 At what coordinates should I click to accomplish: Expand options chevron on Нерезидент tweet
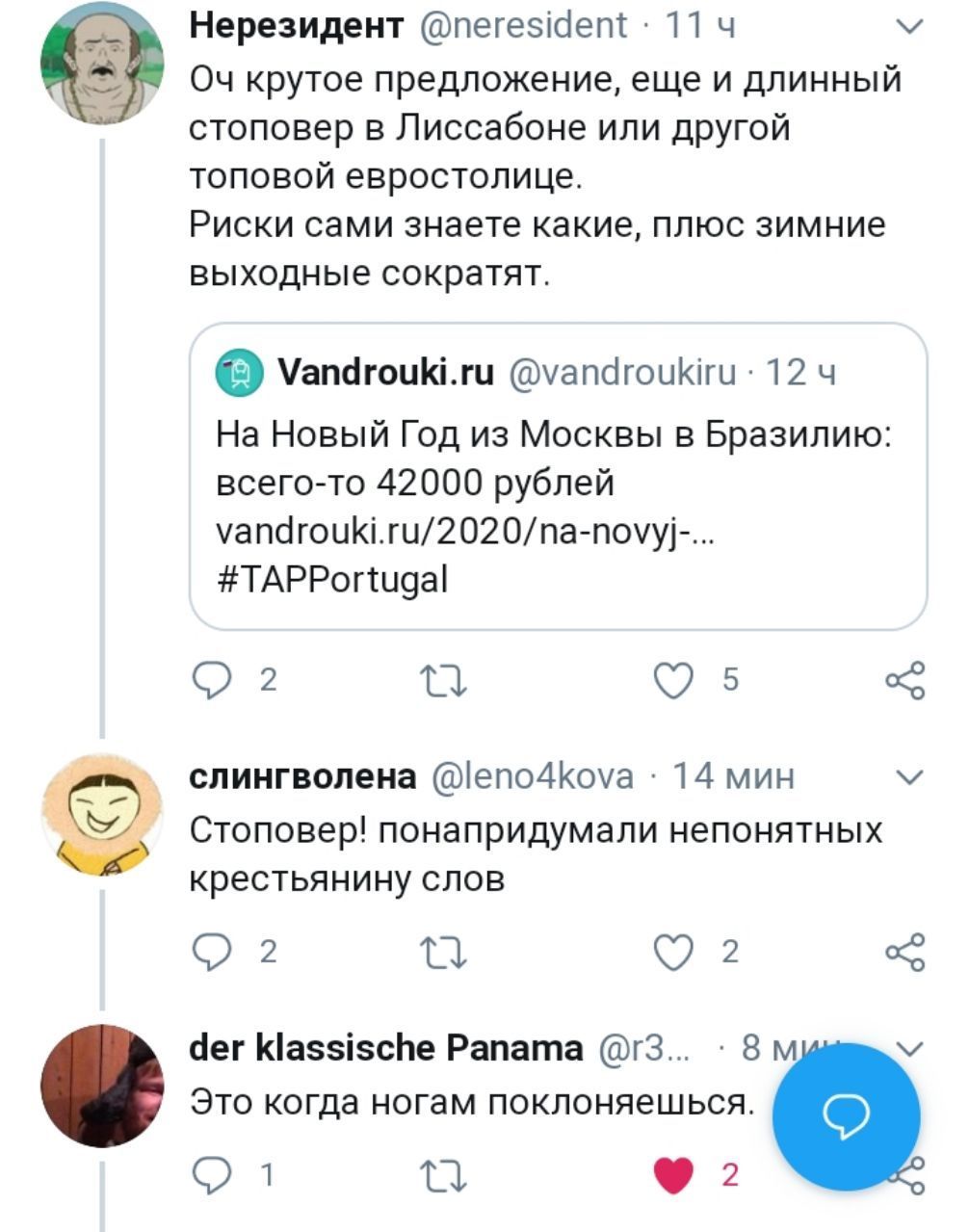coord(909,28)
